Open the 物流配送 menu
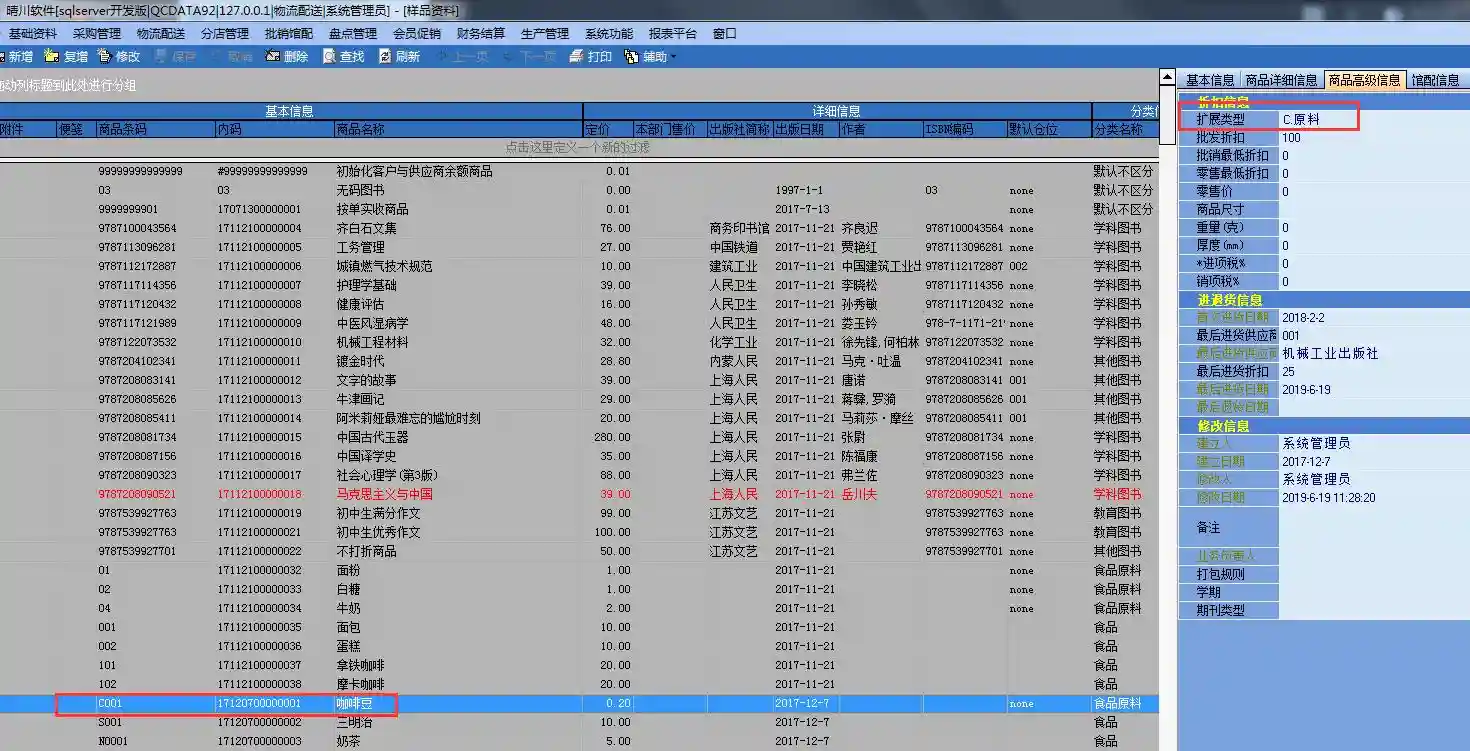Viewport: 1470px width, 751px height. point(160,33)
